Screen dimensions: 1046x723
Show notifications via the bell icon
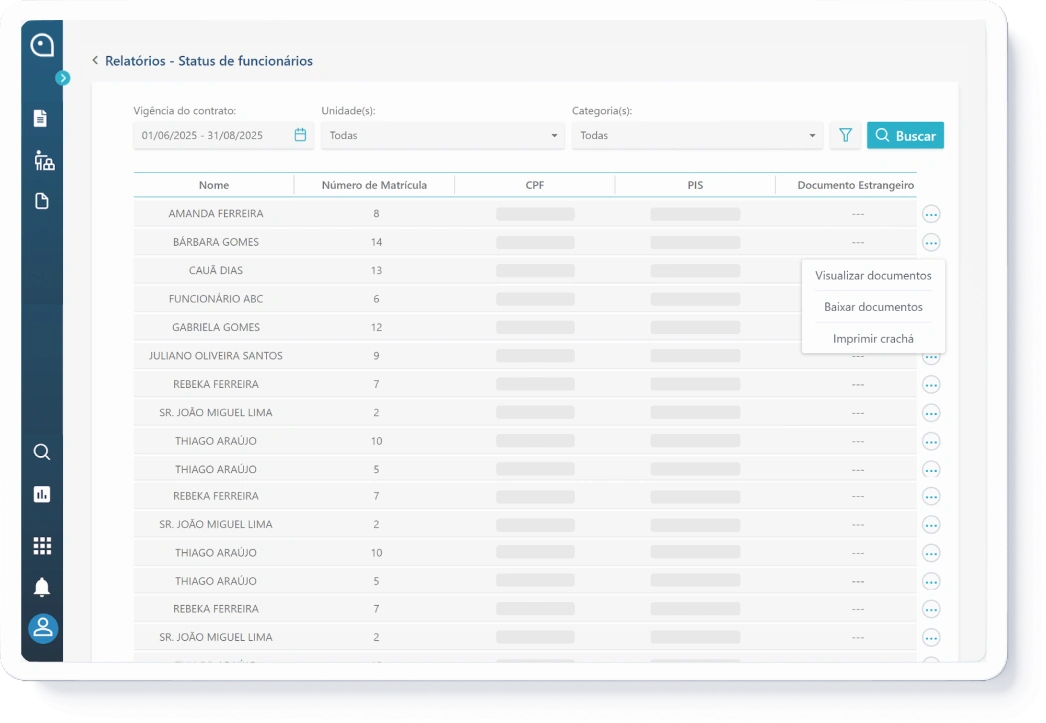click(41, 587)
